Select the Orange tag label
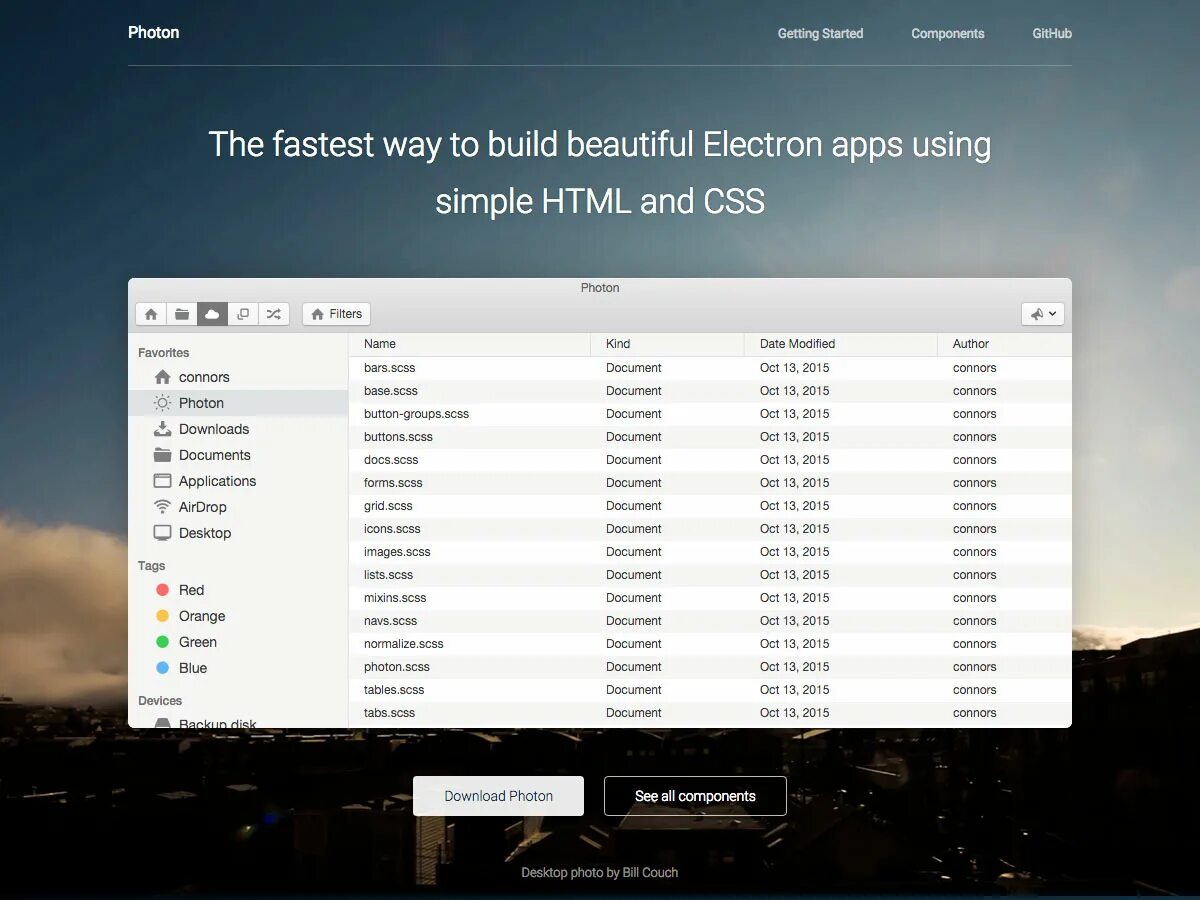Viewport: 1200px width, 900px height. click(x=202, y=616)
